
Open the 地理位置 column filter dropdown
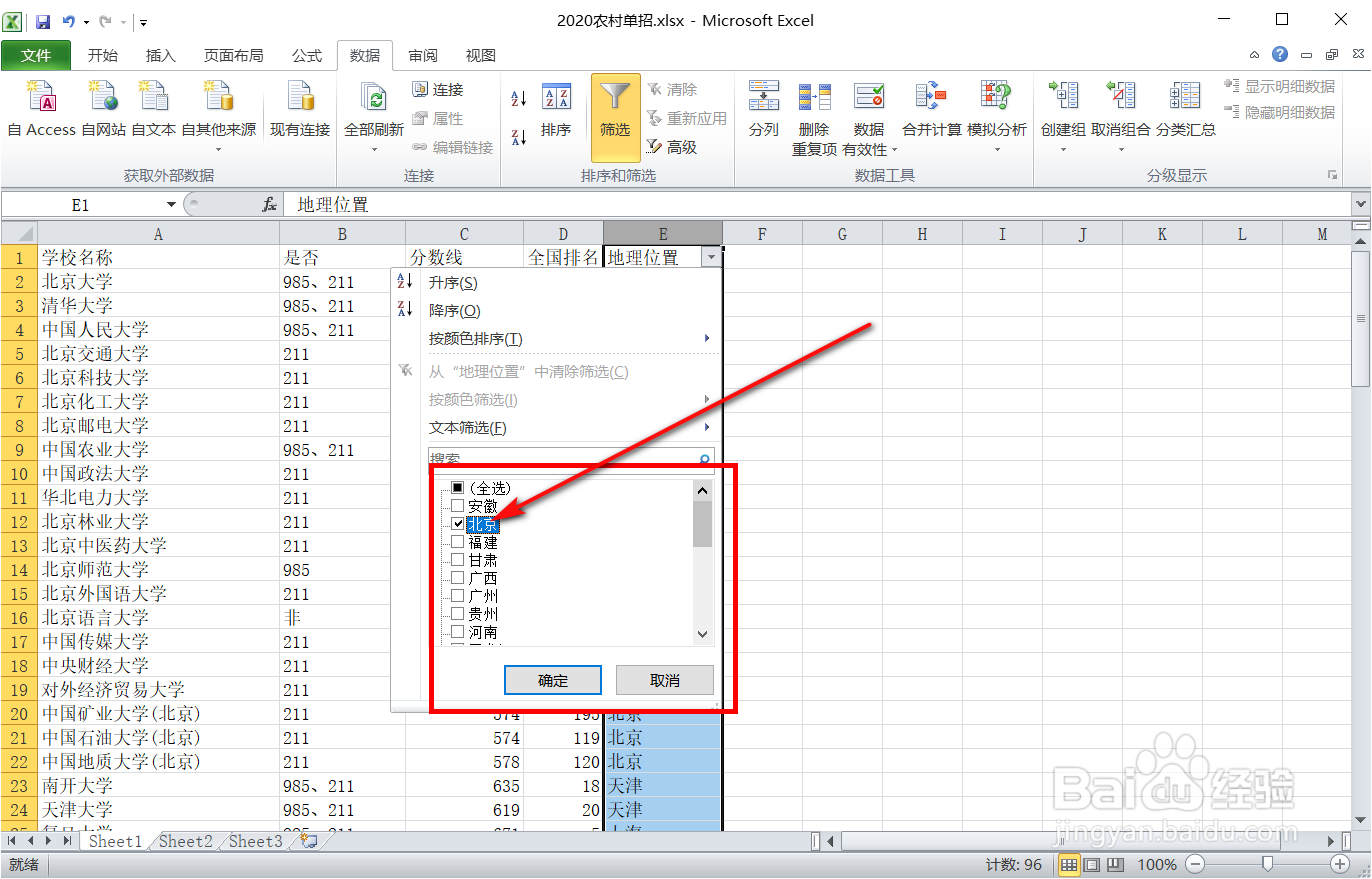pyautogui.click(x=711, y=257)
